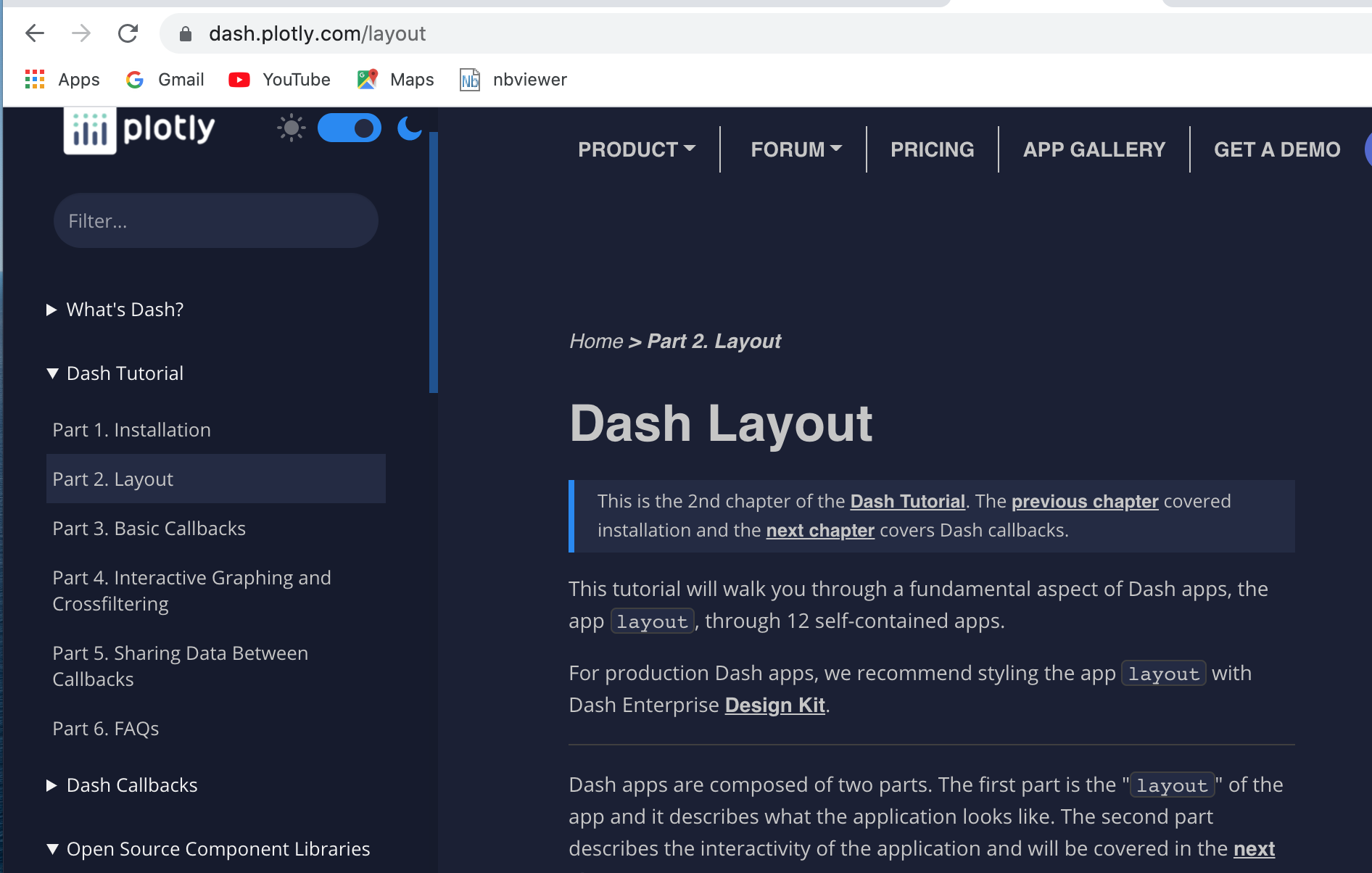This screenshot has height=873, width=1372.
Task: Open the Apps grid bookmark icon
Action: click(35, 79)
